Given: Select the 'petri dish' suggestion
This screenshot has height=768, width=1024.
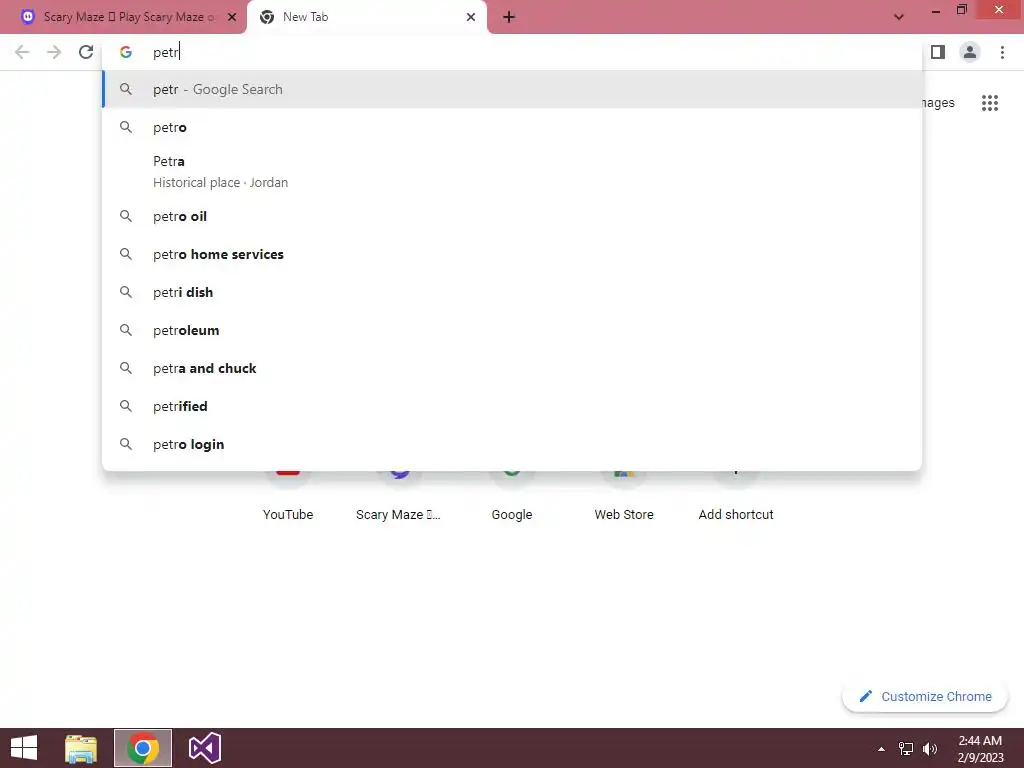Looking at the screenshot, I should tap(513, 292).
